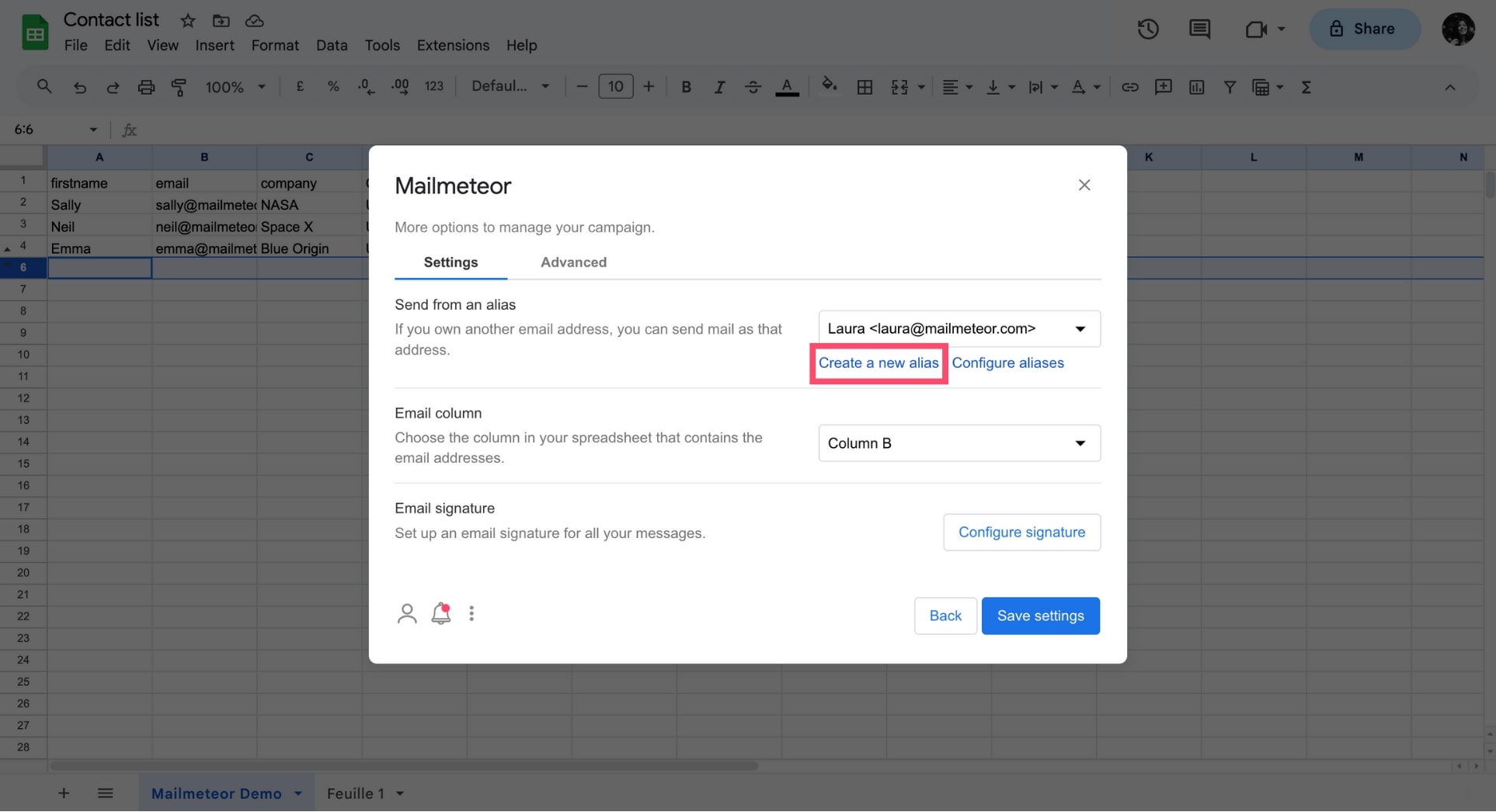Insert a chart
The width and height of the screenshot is (1496, 812).
click(x=1196, y=87)
